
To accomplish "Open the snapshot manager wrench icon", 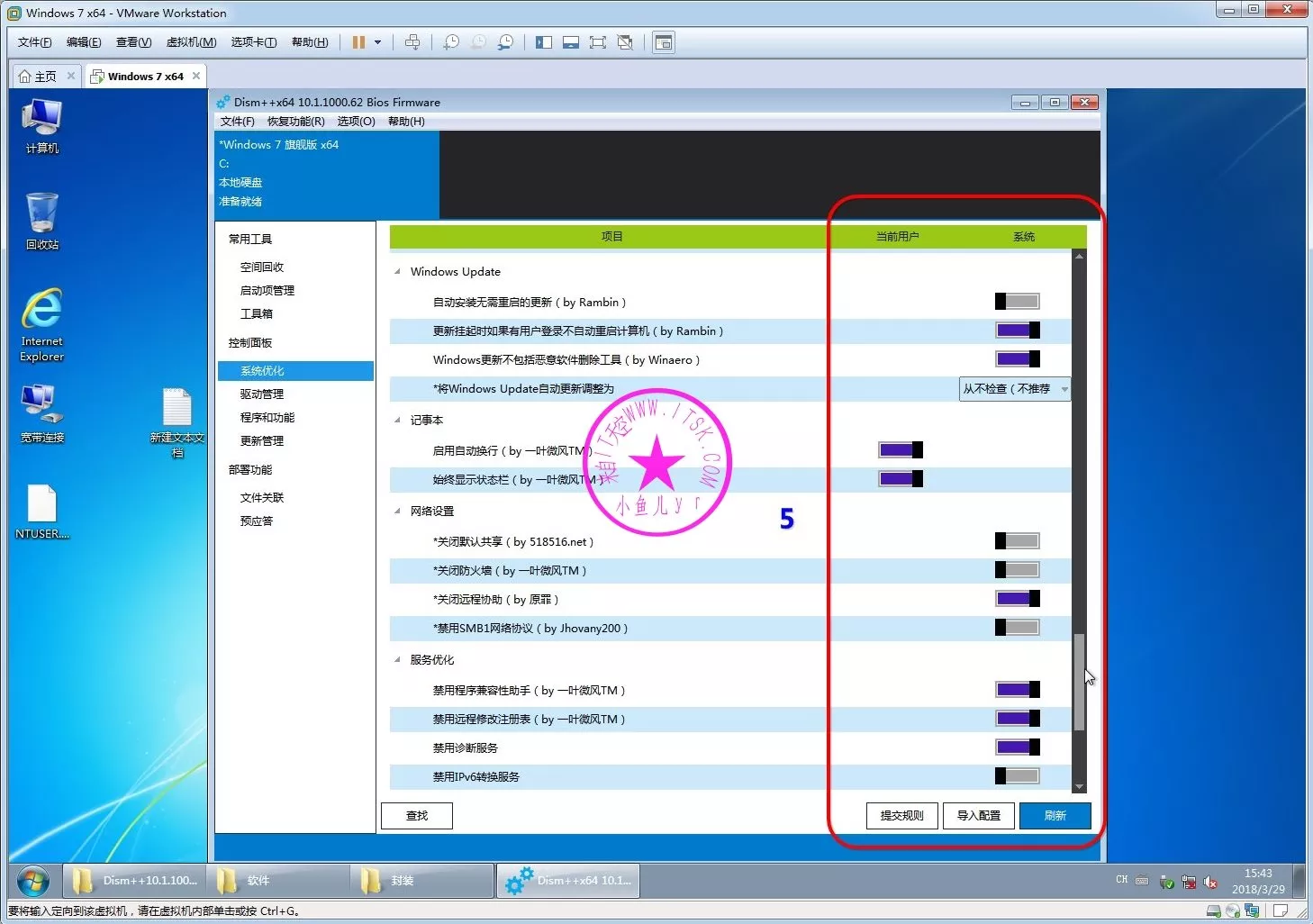I will [x=506, y=42].
